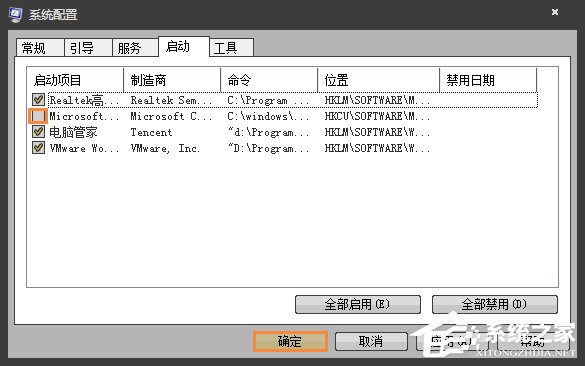
Task: Uncheck the Realtek startup item checkbox
Action: (x=38, y=100)
